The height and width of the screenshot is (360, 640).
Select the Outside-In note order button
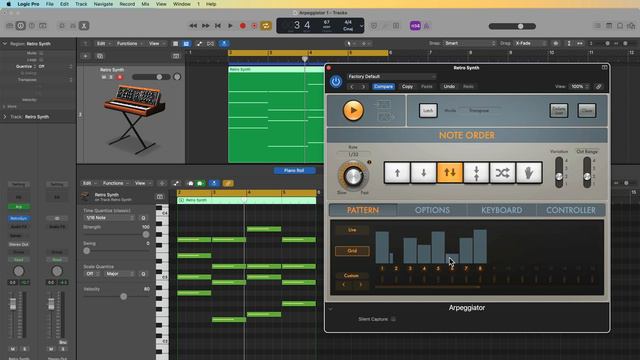coord(476,173)
